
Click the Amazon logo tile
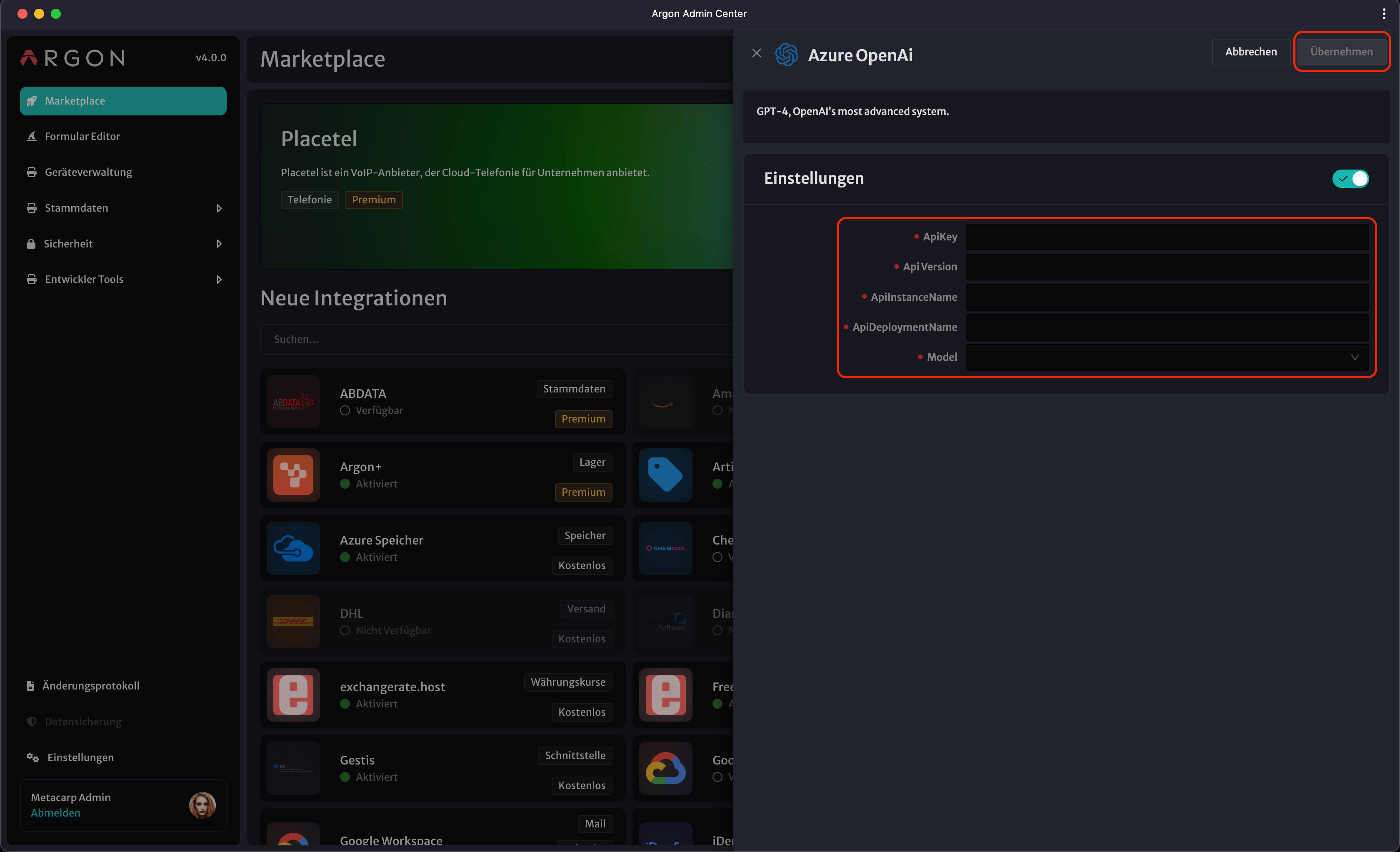pyautogui.click(x=665, y=402)
